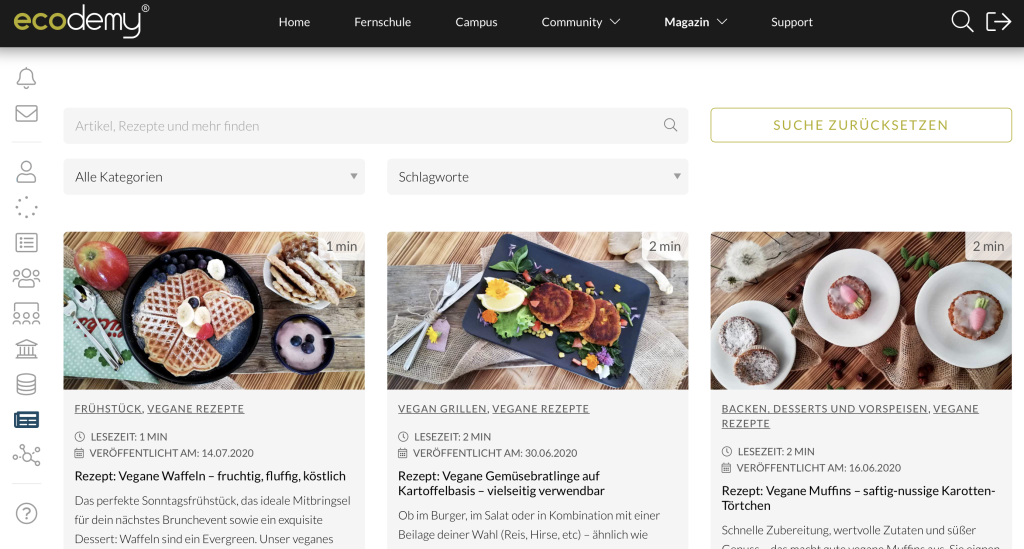This screenshot has height=549, width=1024.
Task: Go to the Fernschule menu item
Action: pos(382,22)
